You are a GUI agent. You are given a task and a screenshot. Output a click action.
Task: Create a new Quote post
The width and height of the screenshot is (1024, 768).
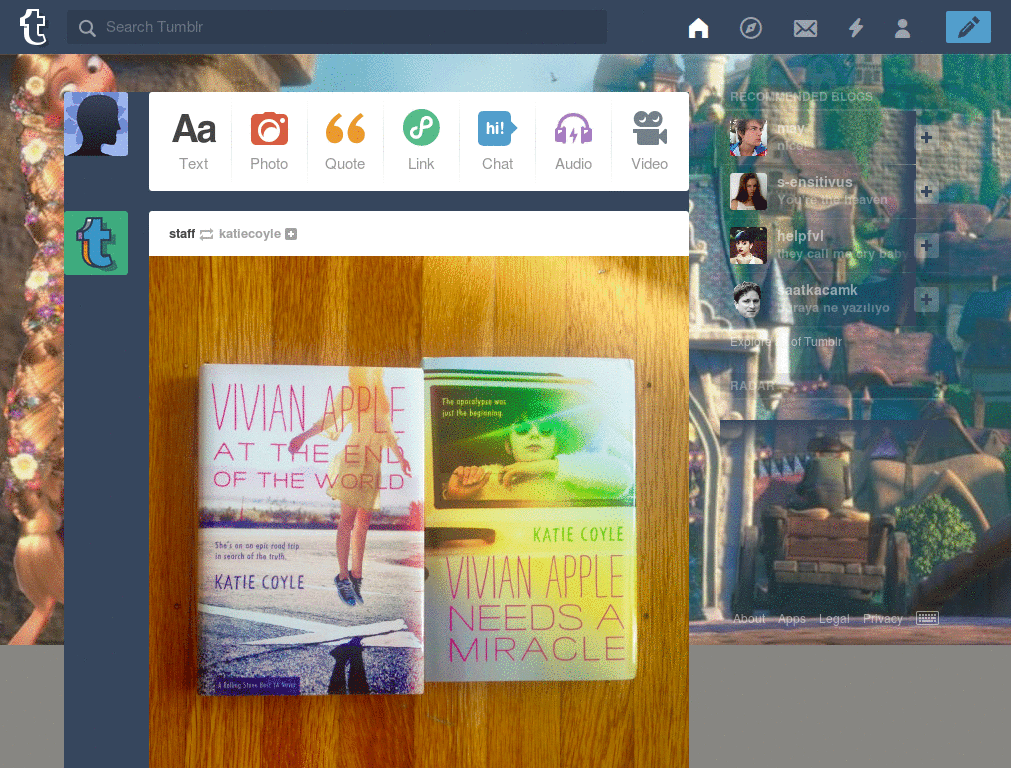(x=345, y=141)
